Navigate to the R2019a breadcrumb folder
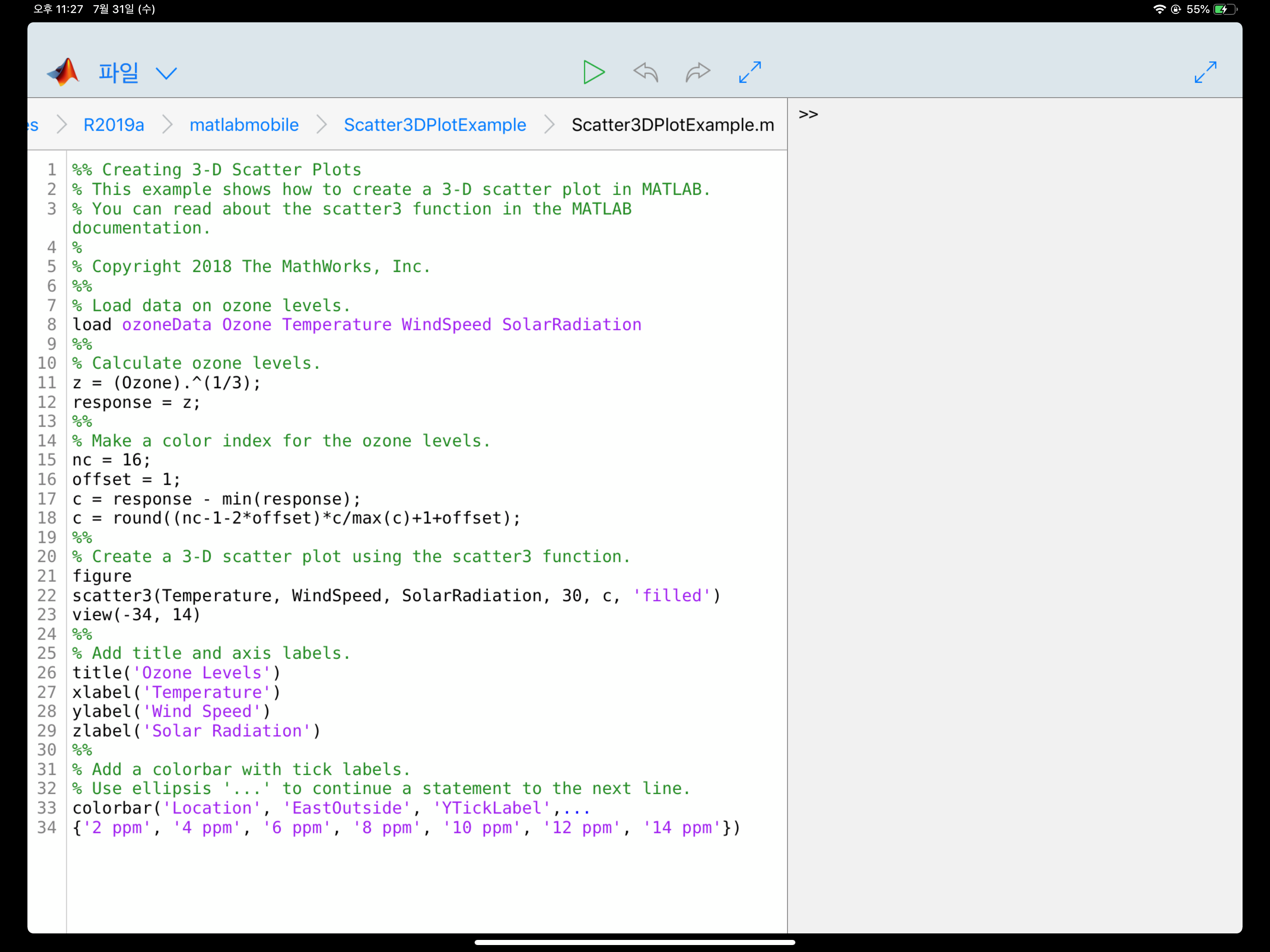This screenshot has width=1270, height=952. (x=114, y=125)
